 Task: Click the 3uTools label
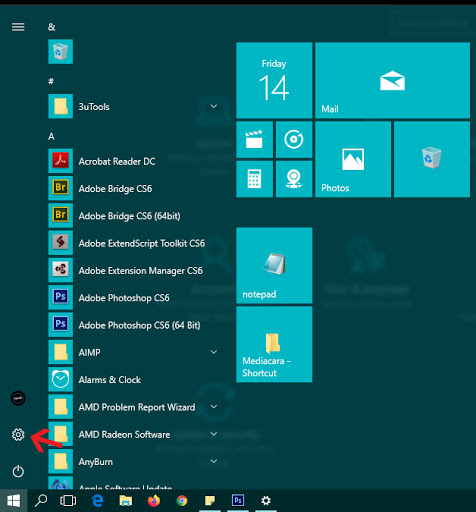coord(94,107)
